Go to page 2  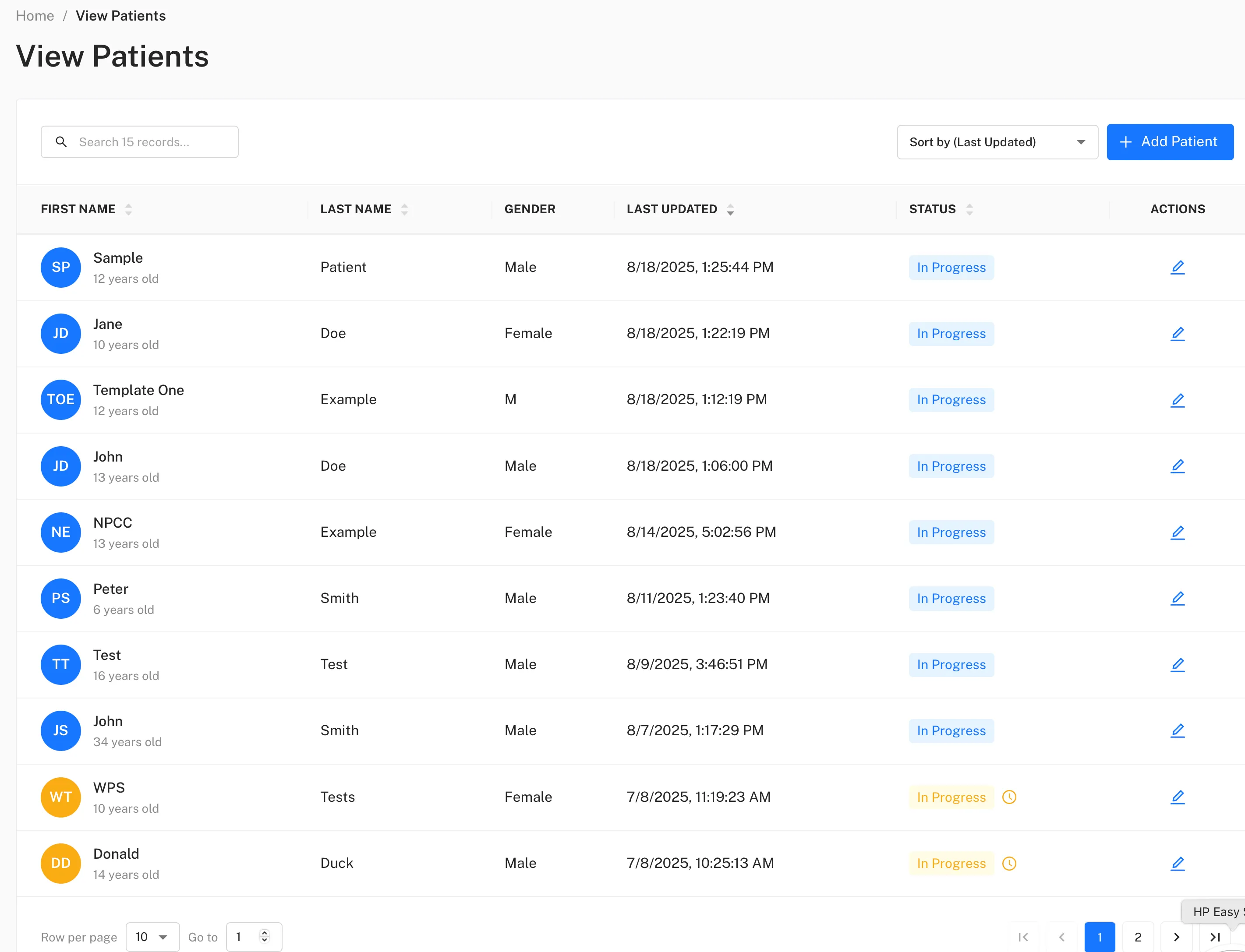pyautogui.click(x=1138, y=937)
